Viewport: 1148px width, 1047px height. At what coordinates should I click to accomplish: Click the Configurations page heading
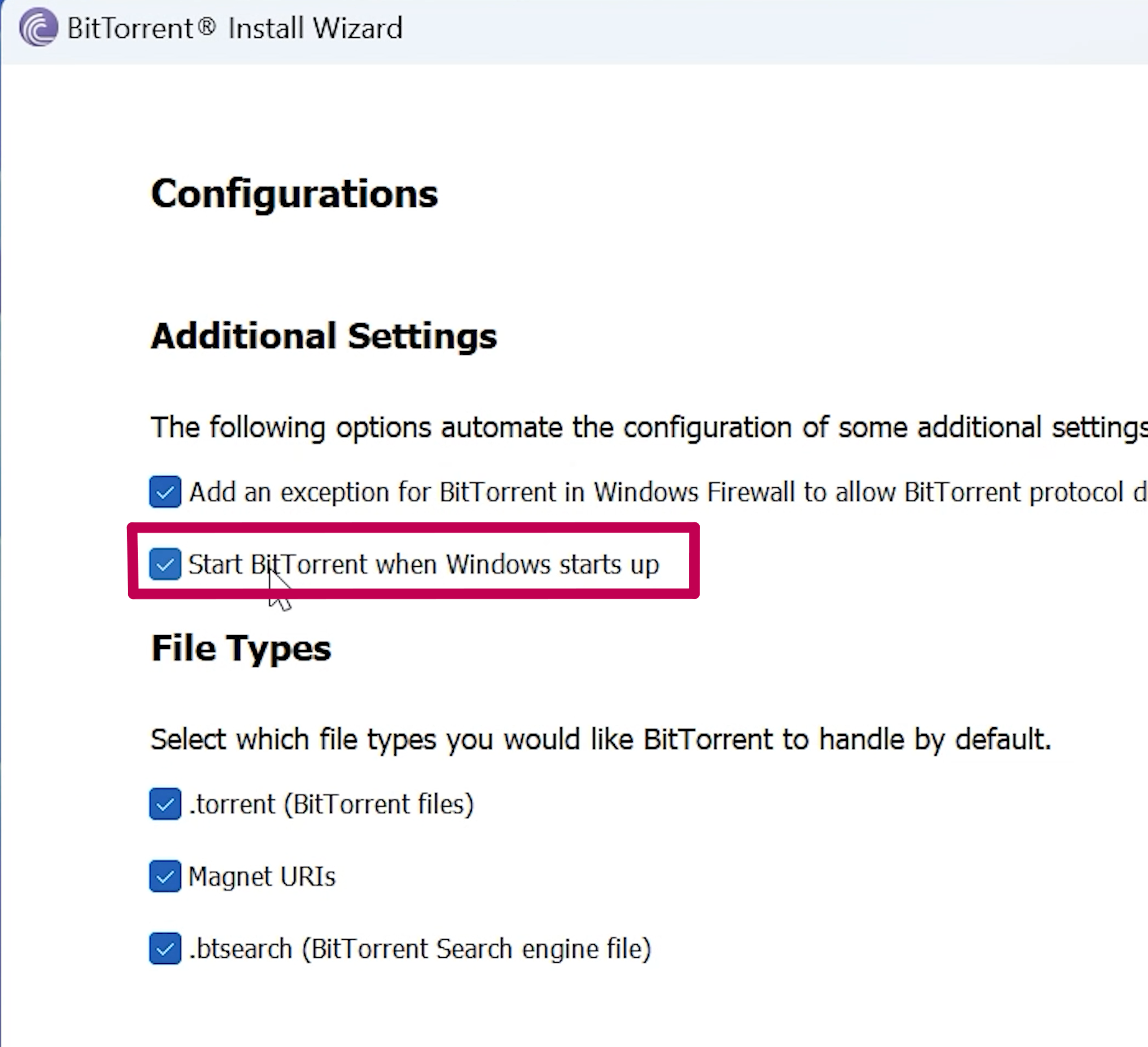click(295, 195)
